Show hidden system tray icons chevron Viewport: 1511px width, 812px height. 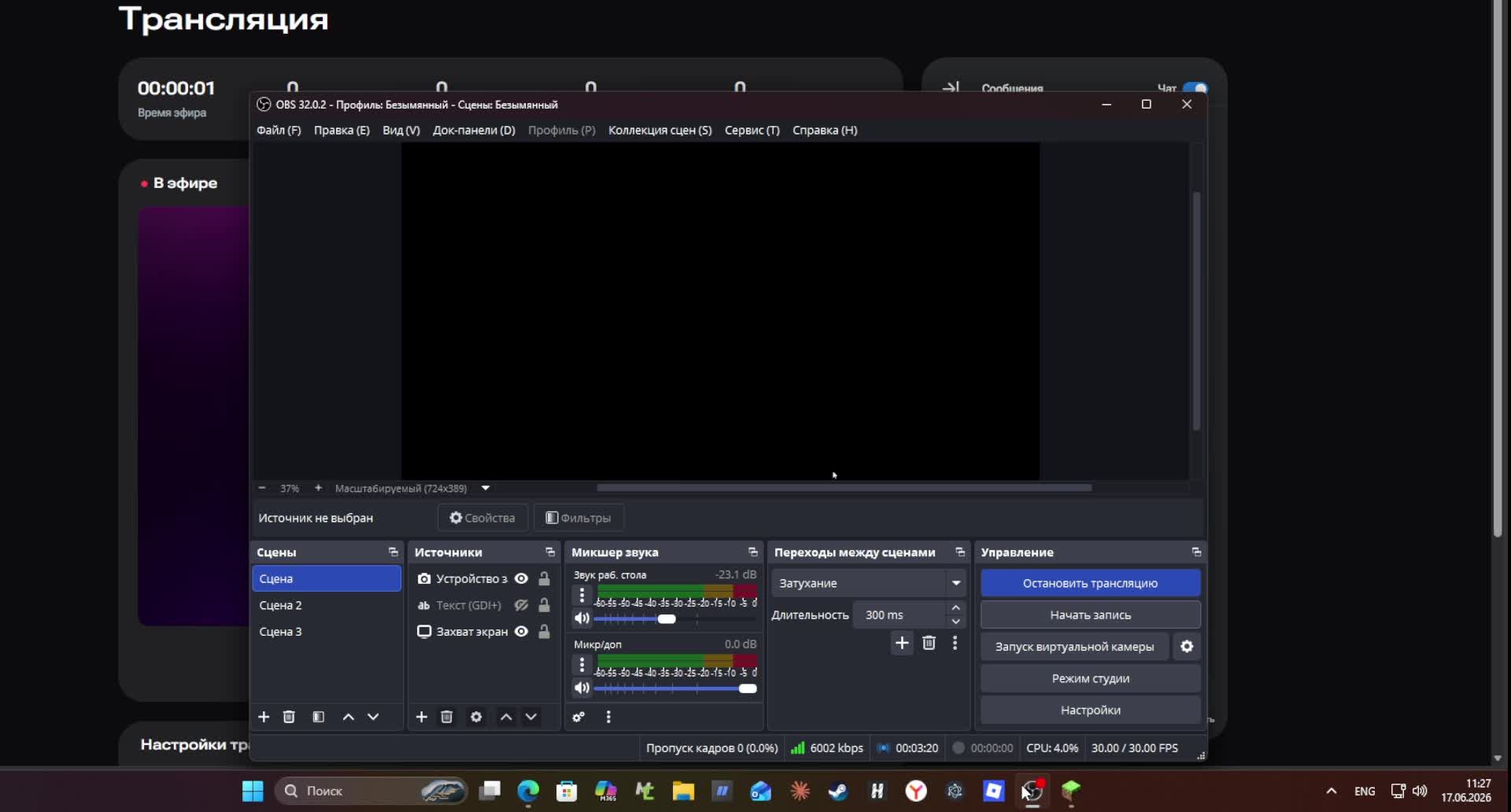1332,791
